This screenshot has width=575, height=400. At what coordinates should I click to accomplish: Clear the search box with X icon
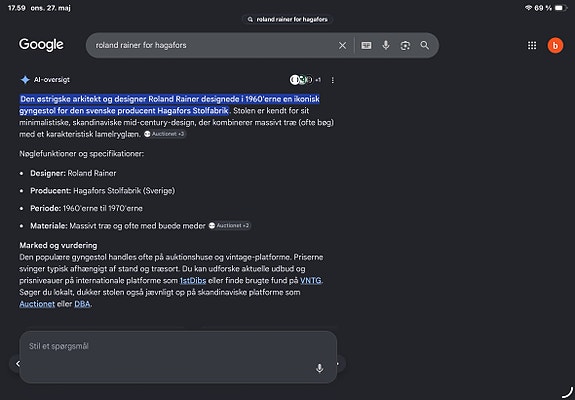[x=342, y=45]
